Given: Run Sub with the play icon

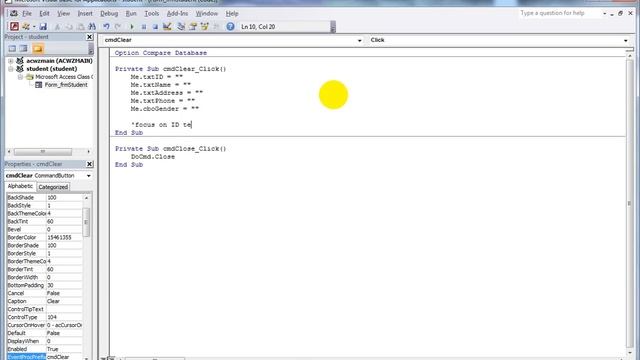Looking at the screenshot, I should (x=132, y=27).
